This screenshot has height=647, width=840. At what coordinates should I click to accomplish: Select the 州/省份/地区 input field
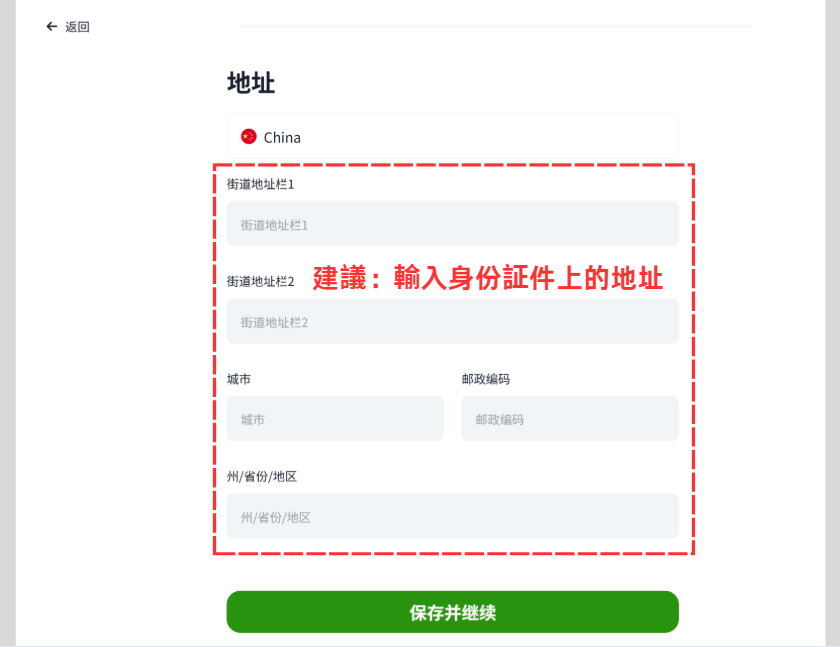click(453, 516)
